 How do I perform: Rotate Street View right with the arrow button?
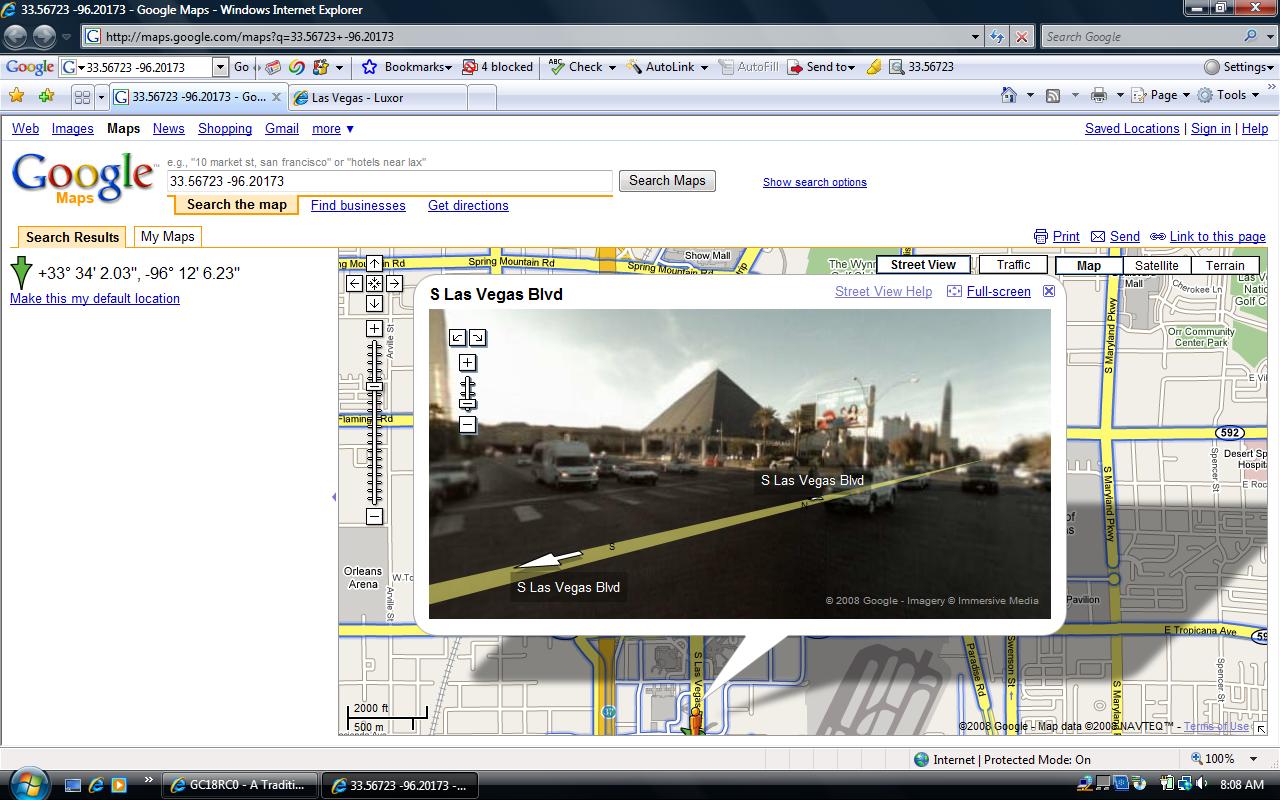(x=478, y=338)
